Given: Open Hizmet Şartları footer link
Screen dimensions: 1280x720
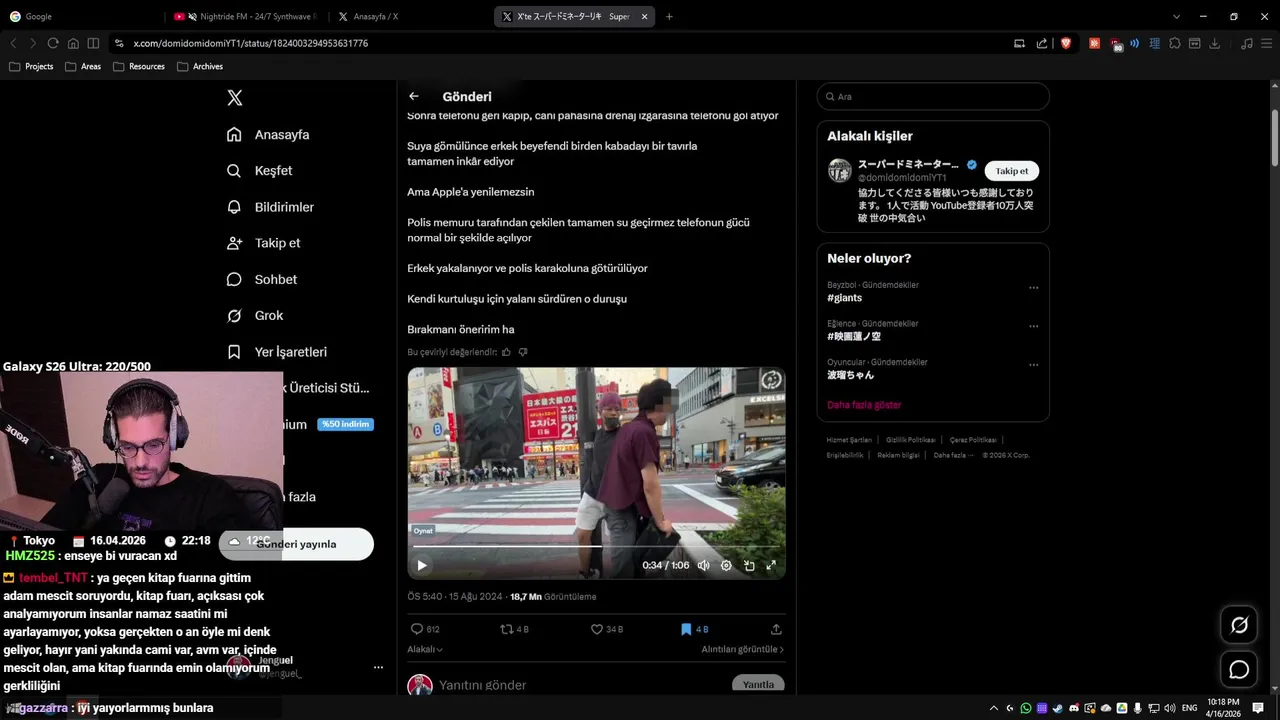Looking at the screenshot, I should (x=849, y=440).
